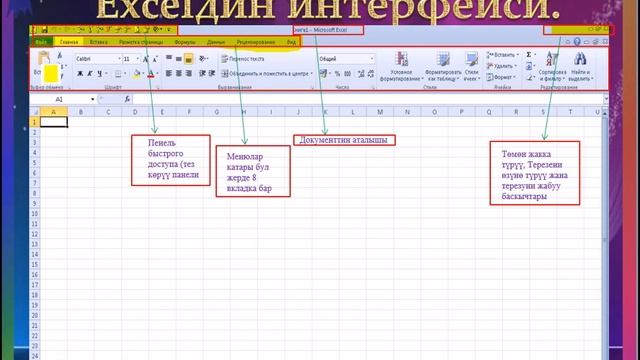Click increase indent icon
Screen dimensions: 640x360
(212, 73)
